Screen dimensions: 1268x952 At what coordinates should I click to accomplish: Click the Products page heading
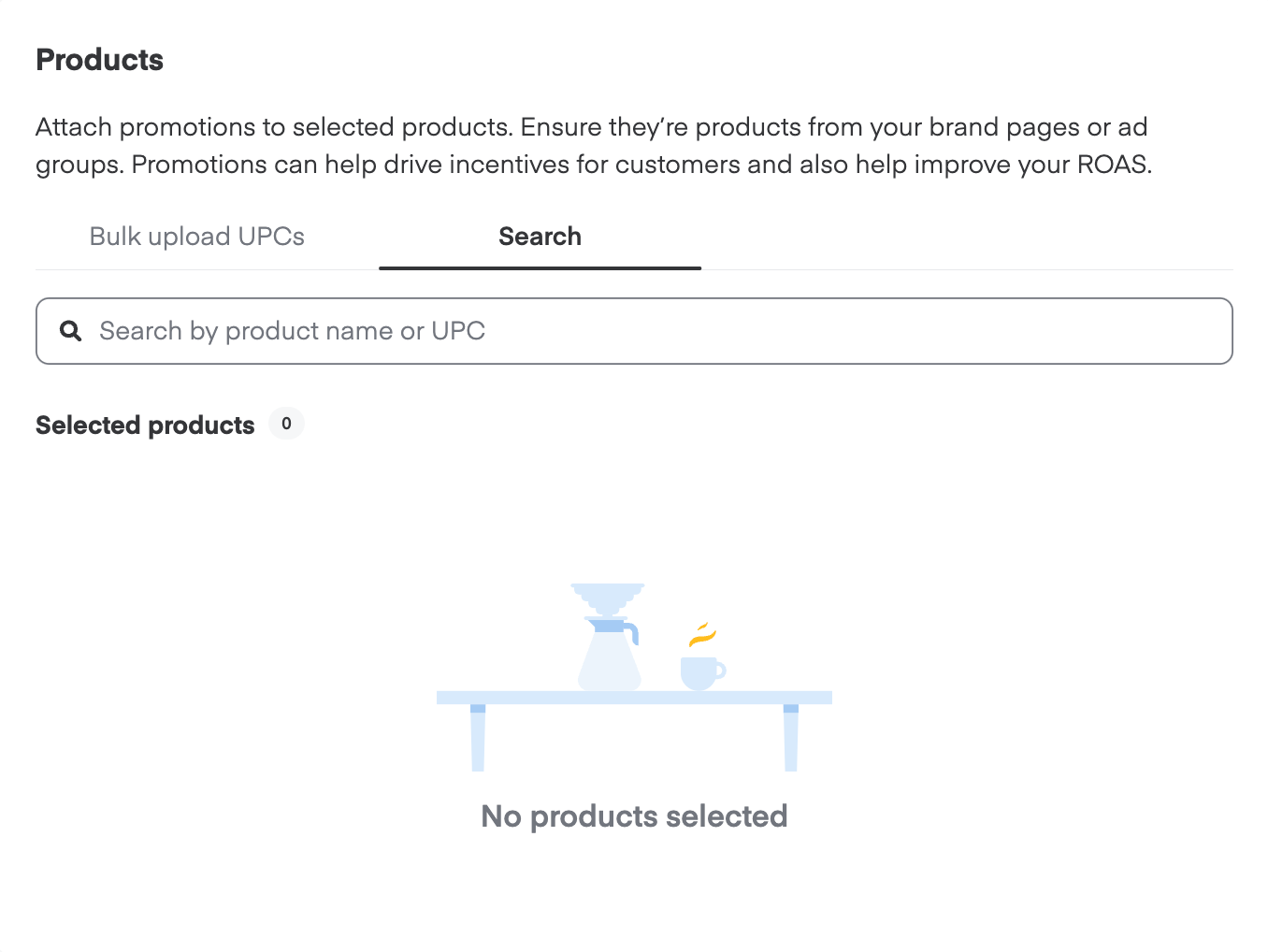click(99, 59)
